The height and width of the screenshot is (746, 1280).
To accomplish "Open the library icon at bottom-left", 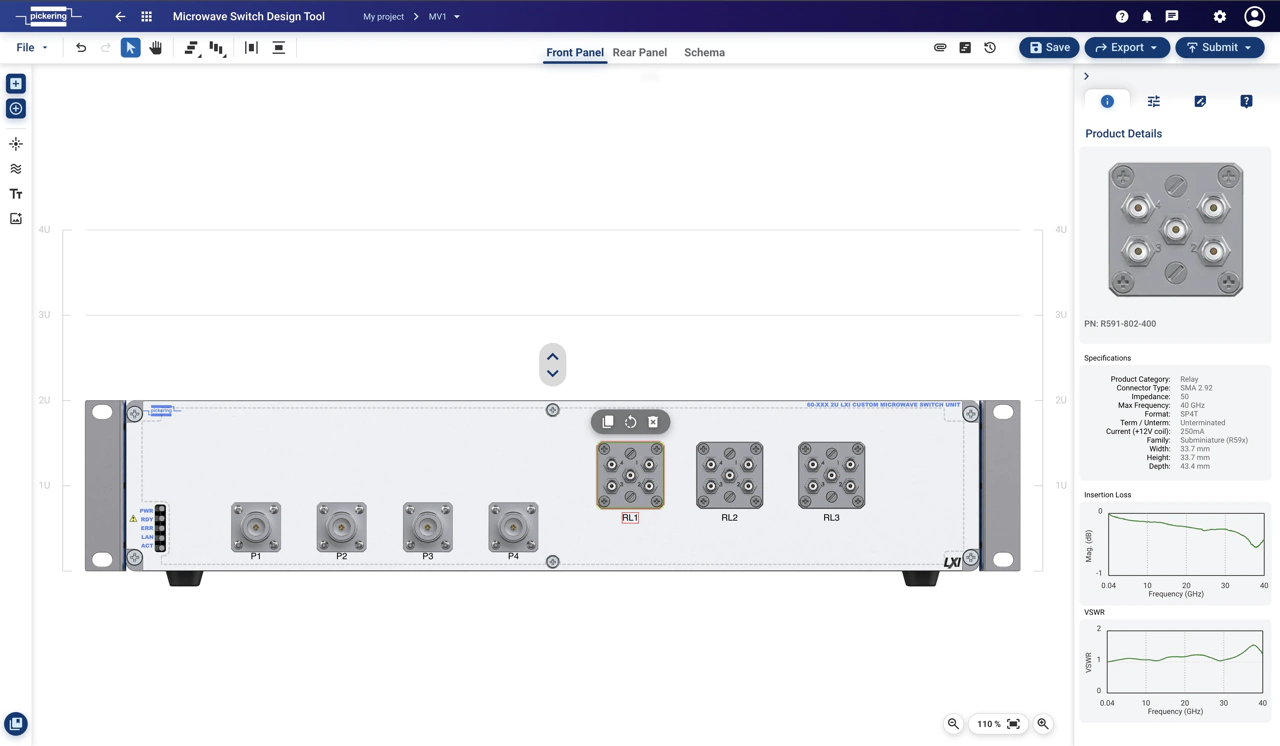I will pos(16,724).
